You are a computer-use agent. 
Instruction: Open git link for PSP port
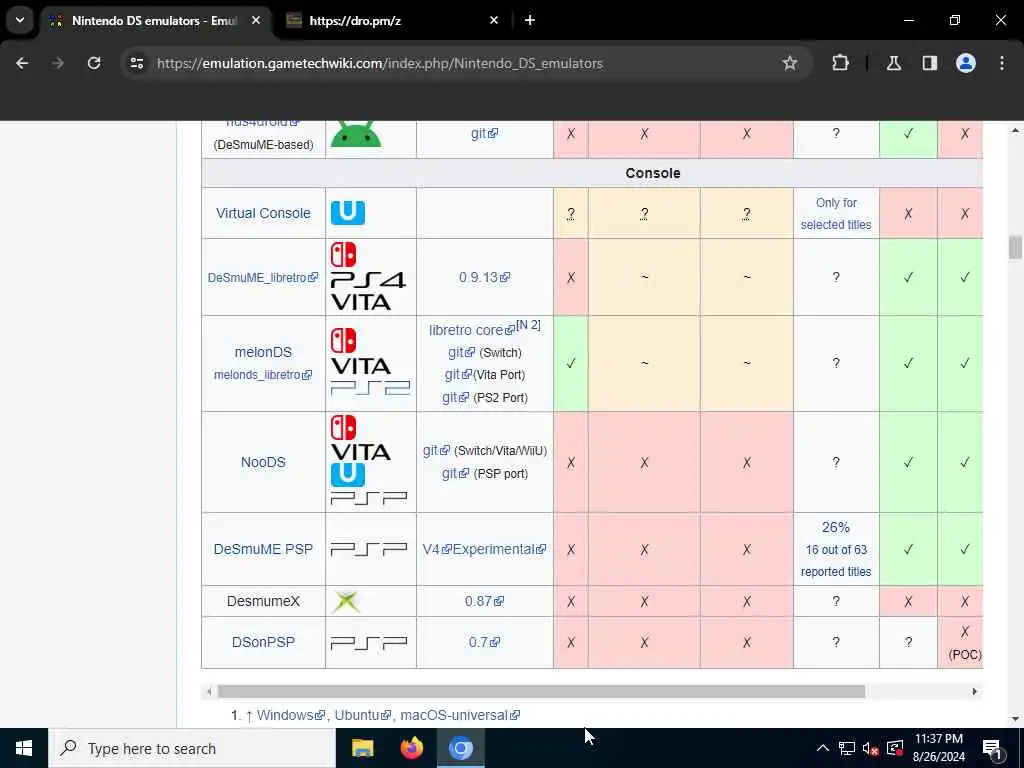455,474
